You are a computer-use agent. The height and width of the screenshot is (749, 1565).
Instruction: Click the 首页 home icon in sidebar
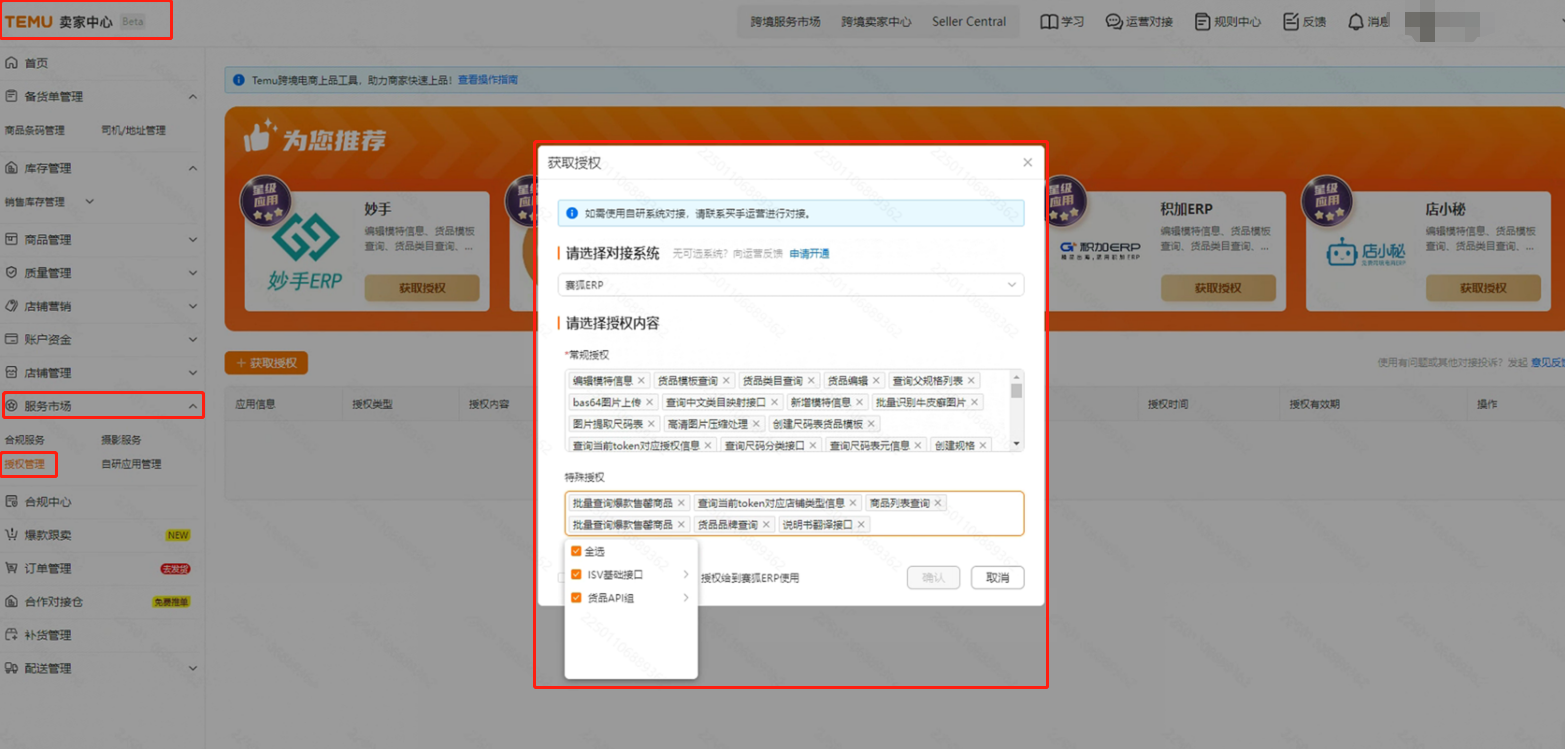click(x=12, y=63)
